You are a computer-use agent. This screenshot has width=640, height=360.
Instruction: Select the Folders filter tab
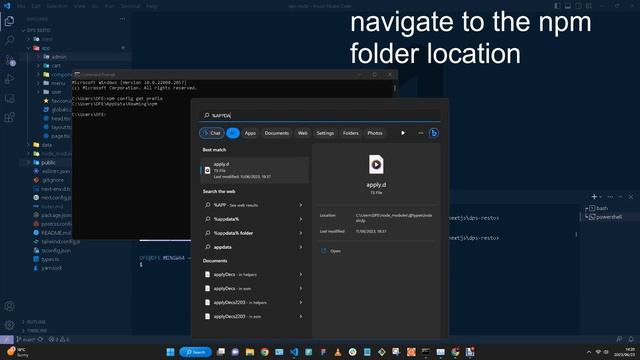click(351, 133)
